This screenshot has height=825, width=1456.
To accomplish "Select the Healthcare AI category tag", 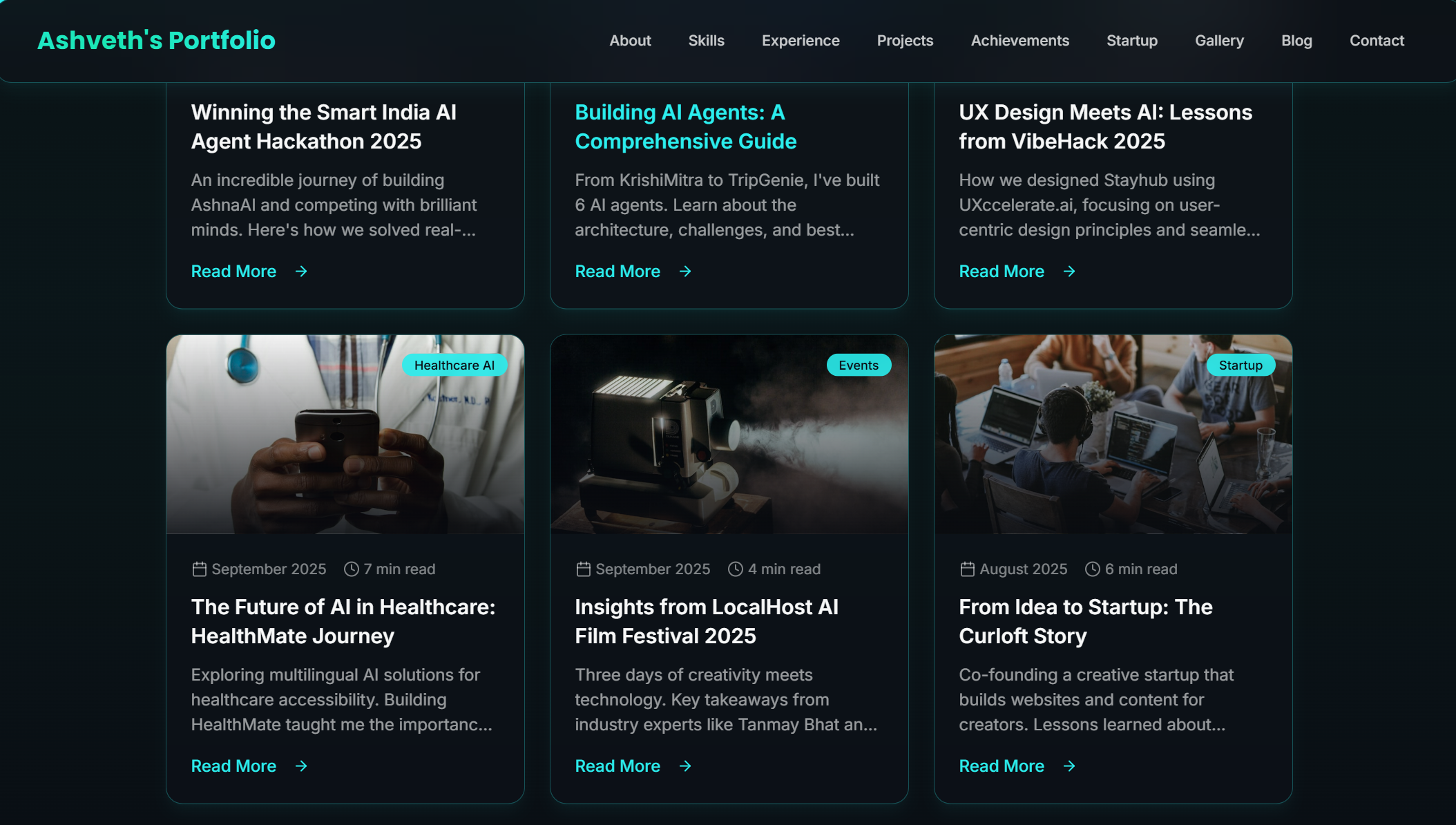I will point(454,366).
